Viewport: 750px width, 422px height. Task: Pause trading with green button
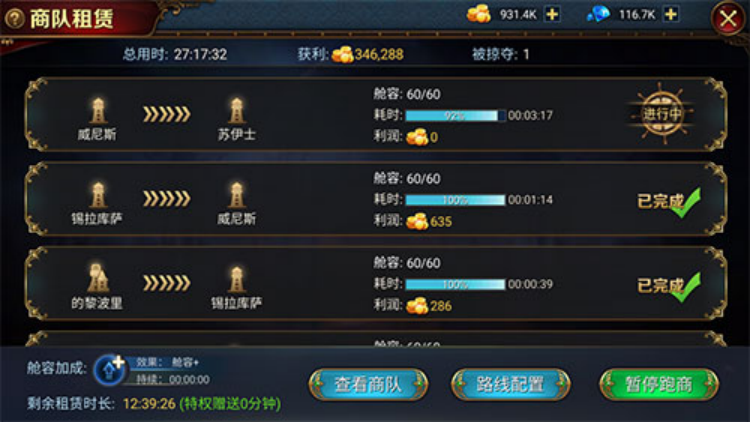[x=659, y=384]
